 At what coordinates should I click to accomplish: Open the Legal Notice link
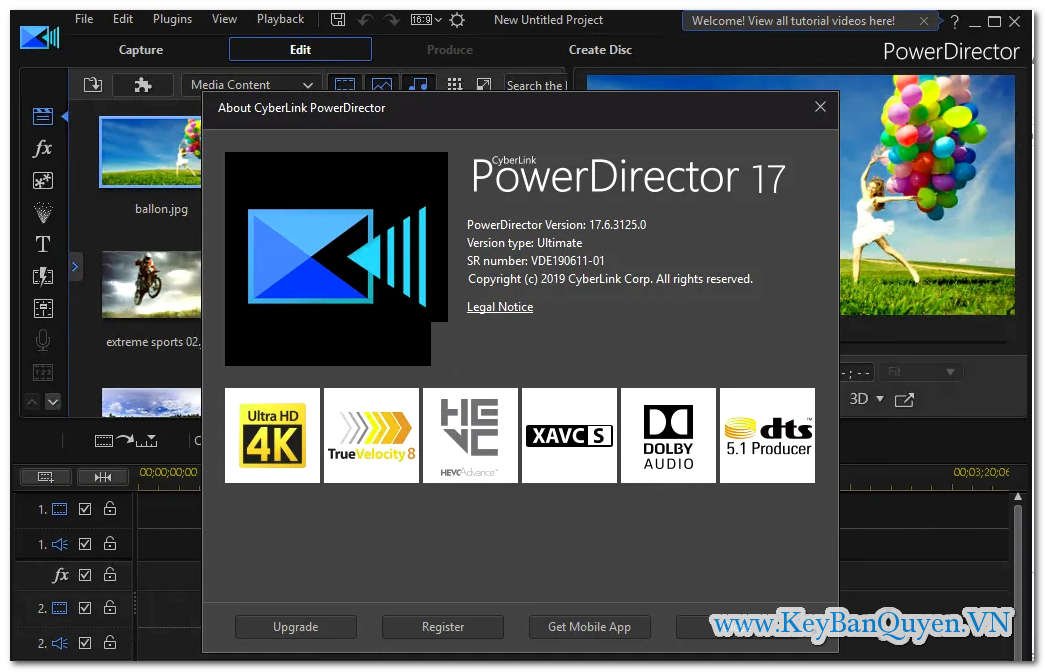pos(500,307)
